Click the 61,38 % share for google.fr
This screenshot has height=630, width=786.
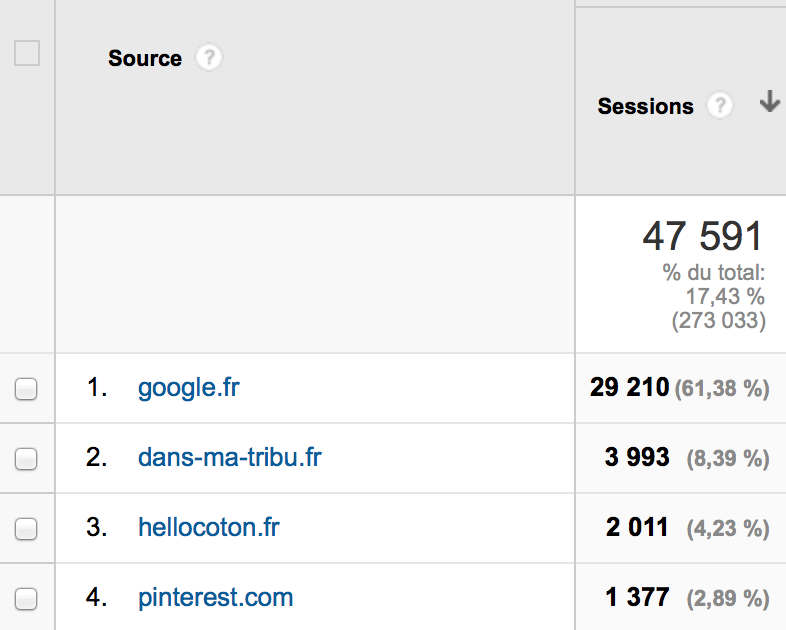[x=722, y=389]
